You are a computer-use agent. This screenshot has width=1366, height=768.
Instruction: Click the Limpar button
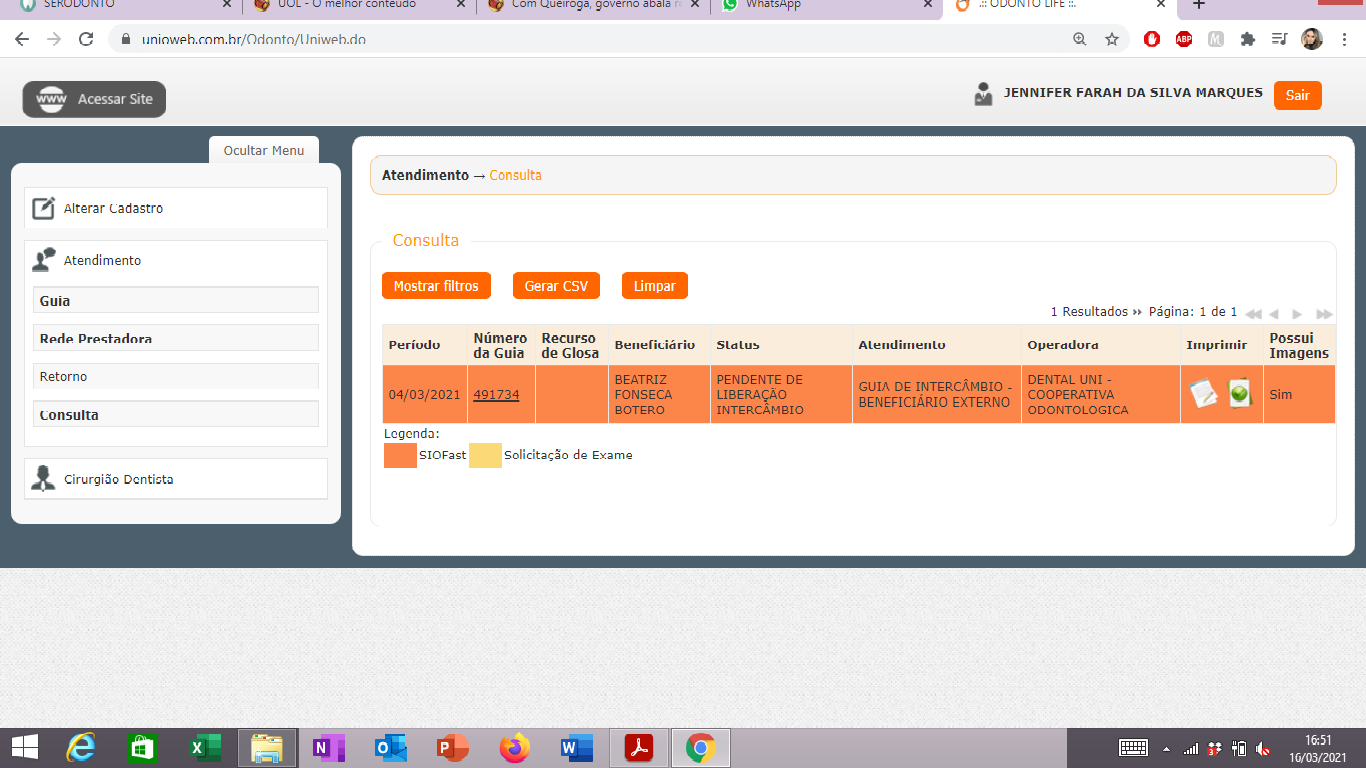[655, 286]
